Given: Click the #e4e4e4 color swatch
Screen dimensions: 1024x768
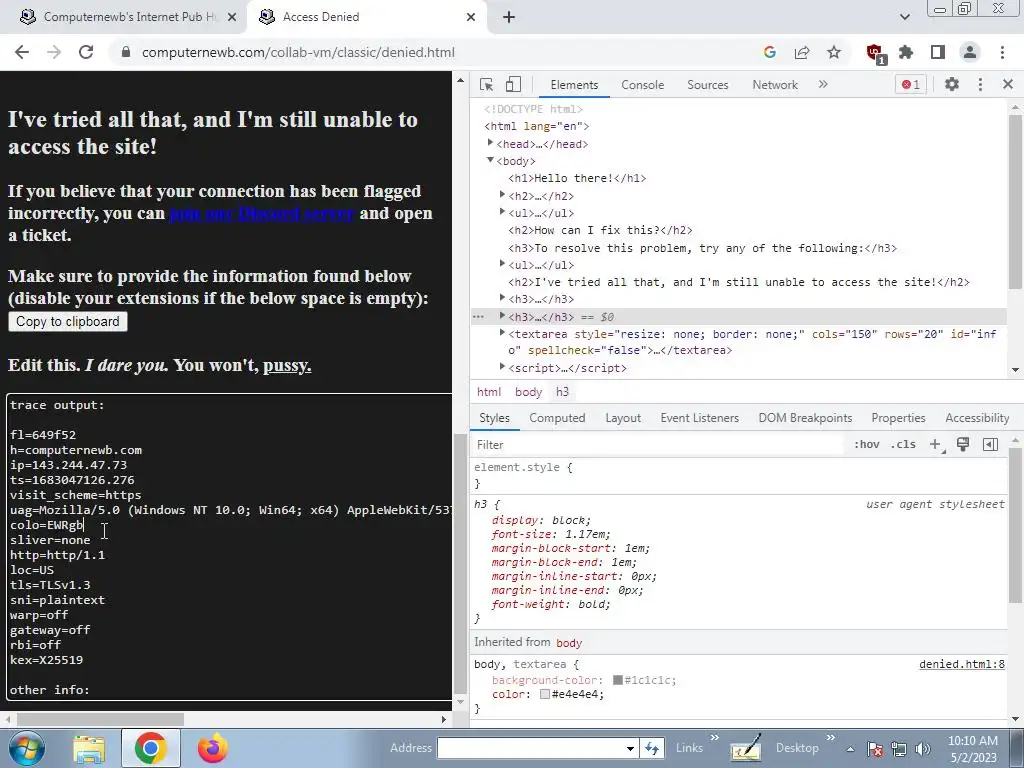Looking at the screenshot, I should point(545,694).
